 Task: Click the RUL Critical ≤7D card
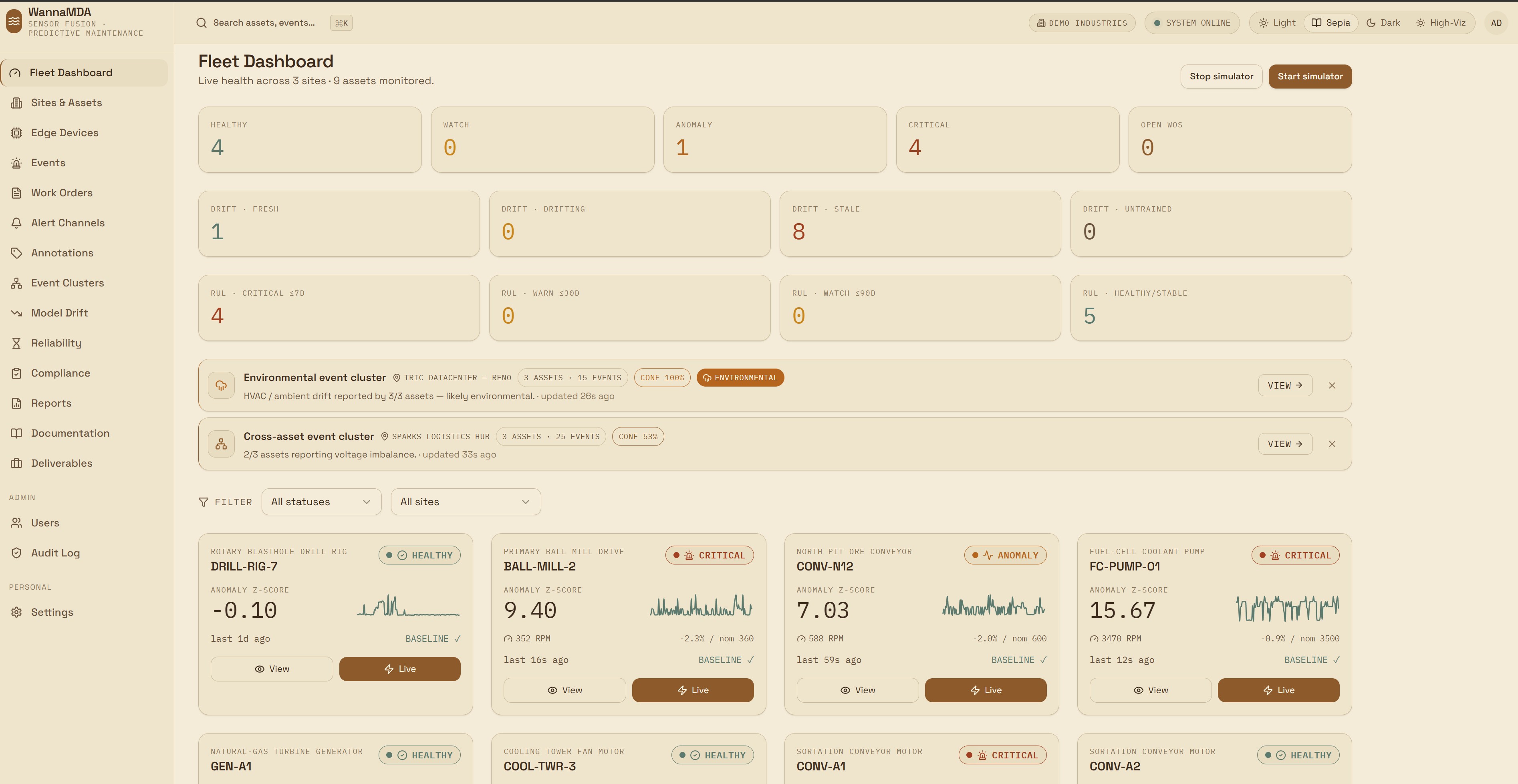pos(339,308)
